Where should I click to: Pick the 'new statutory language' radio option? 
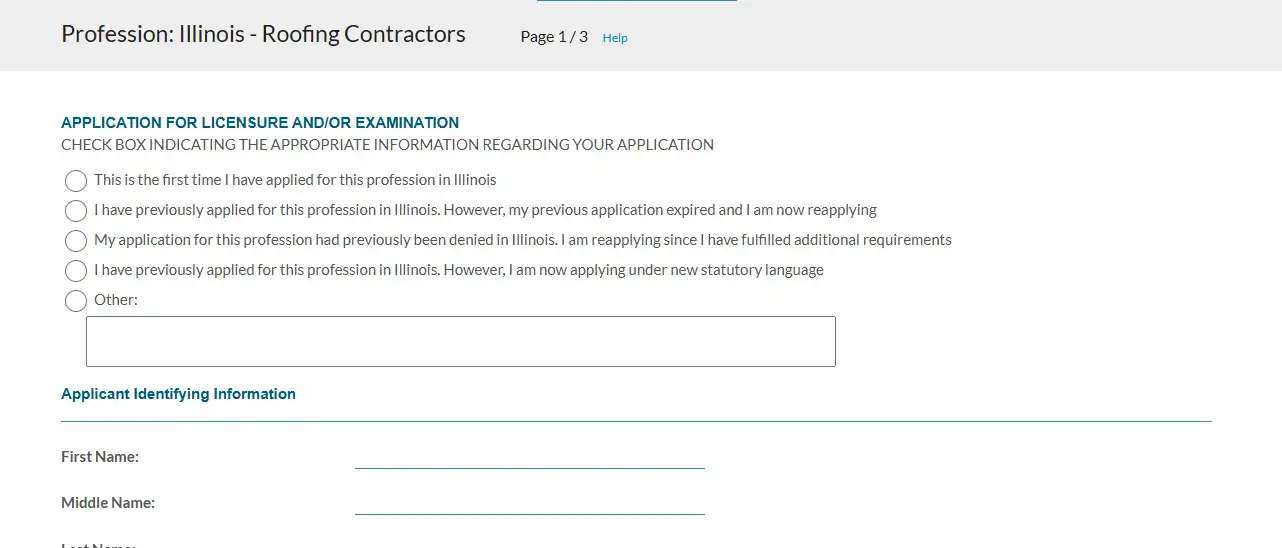[75, 271]
